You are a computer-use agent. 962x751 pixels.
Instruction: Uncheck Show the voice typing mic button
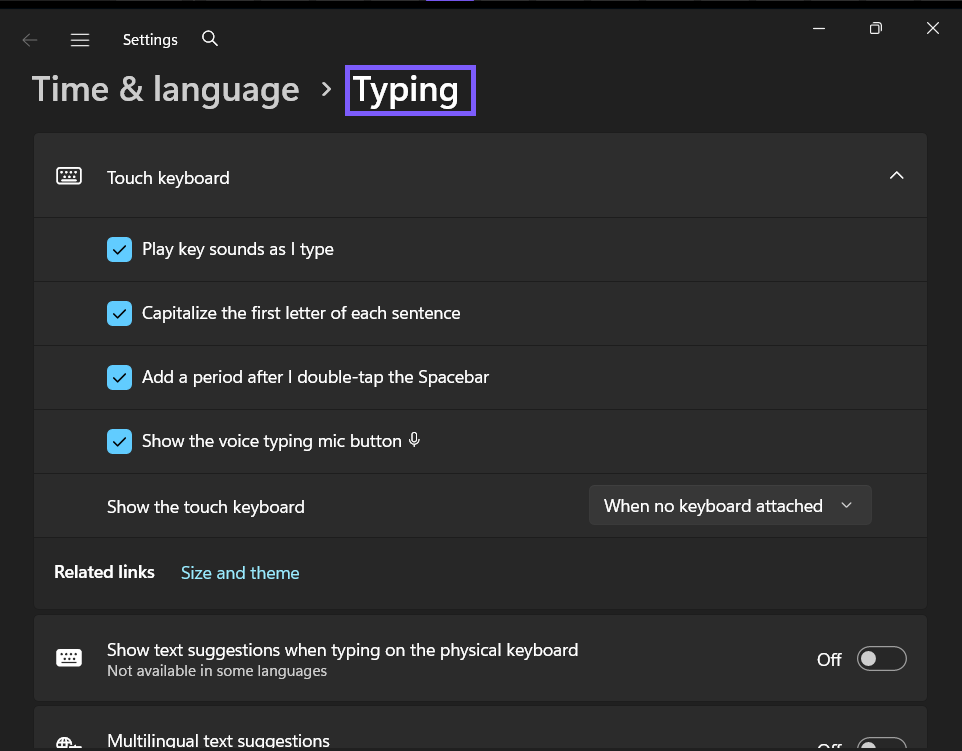[x=119, y=441]
